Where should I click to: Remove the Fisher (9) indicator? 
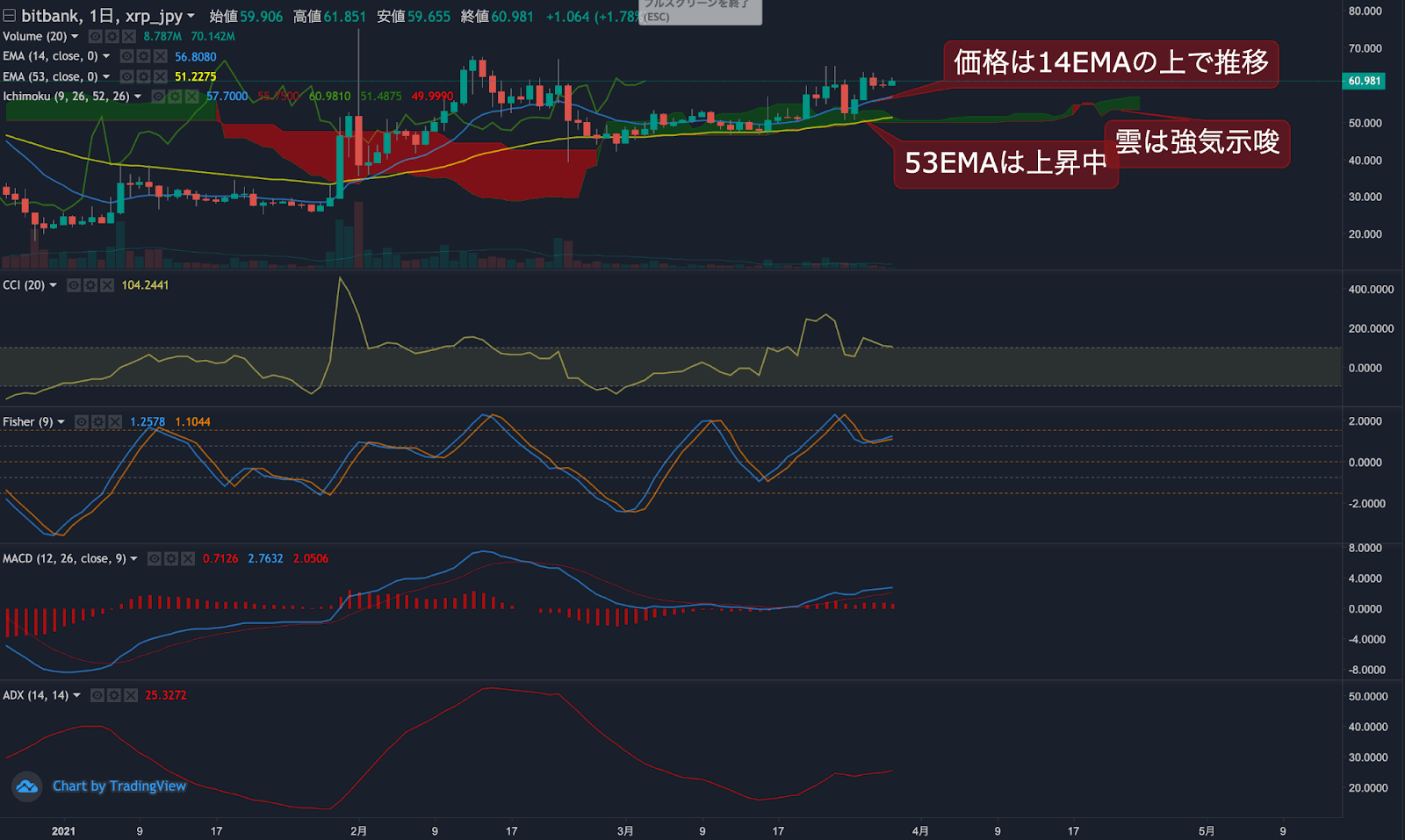115,422
